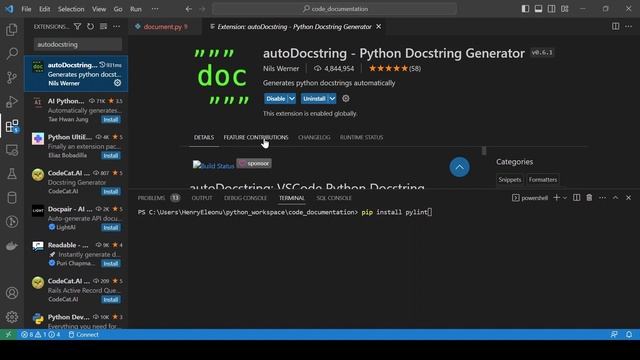Select the Feature Contributions tab
This screenshot has width=640, height=360.
click(256, 137)
